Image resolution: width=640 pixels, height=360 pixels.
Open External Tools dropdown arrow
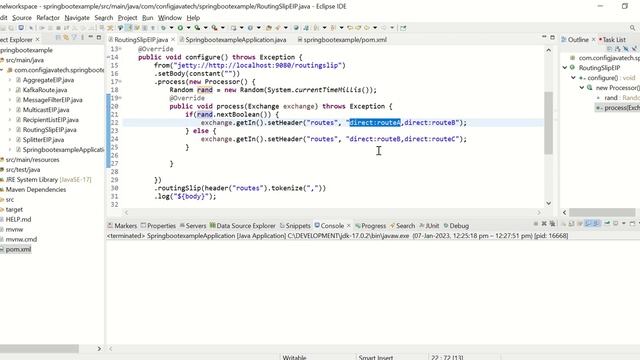[223, 28]
